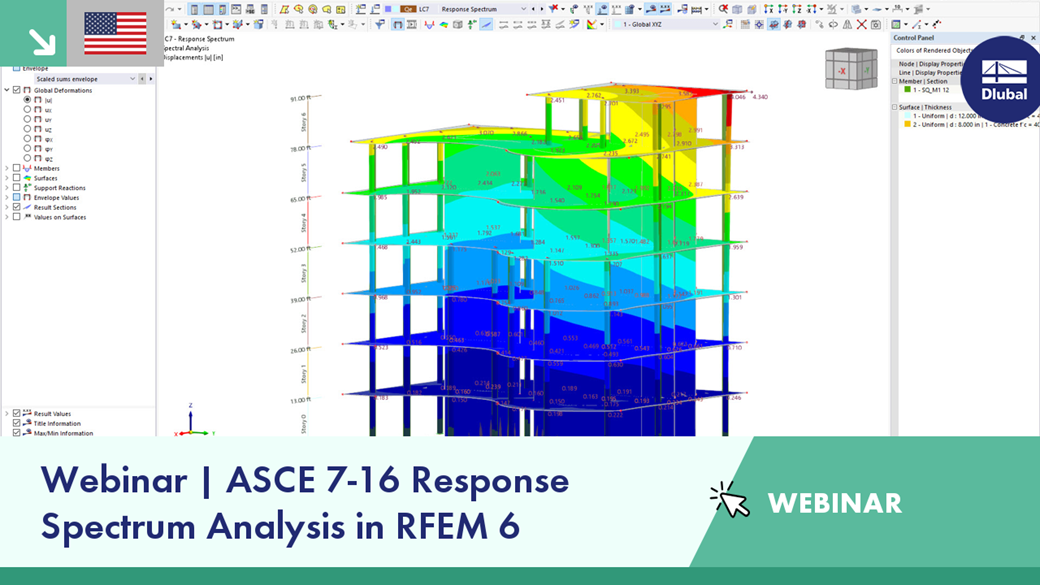Click the member results diagram toolbar icon
Screen dimensions: 1040x585
tap(429, 25)
